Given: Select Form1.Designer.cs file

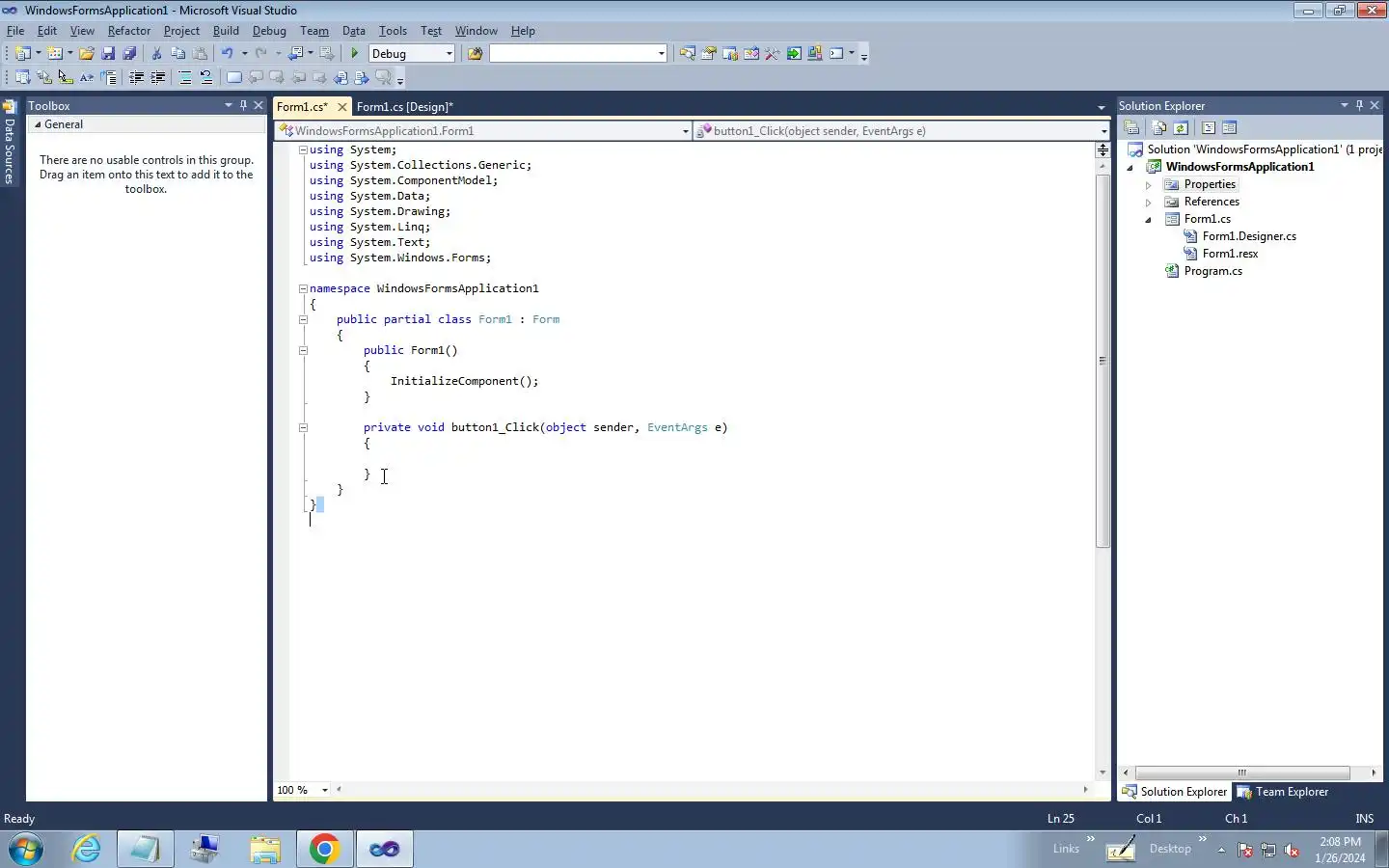Looking at the screenshot, I should (1249, 236).
